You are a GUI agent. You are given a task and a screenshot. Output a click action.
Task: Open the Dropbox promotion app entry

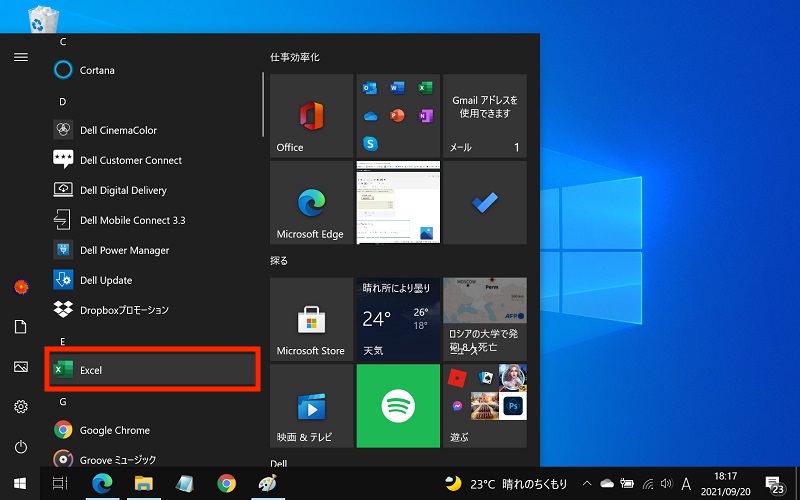(124, 310)
